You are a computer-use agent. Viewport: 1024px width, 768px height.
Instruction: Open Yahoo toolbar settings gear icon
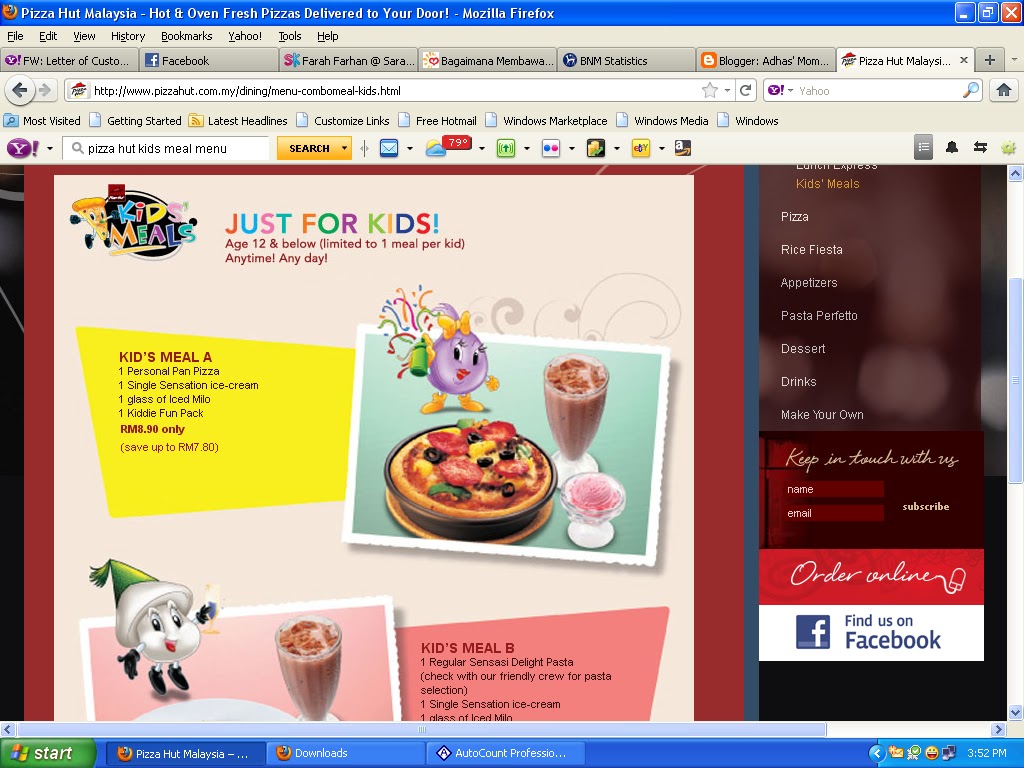(x=1008, y=148)
